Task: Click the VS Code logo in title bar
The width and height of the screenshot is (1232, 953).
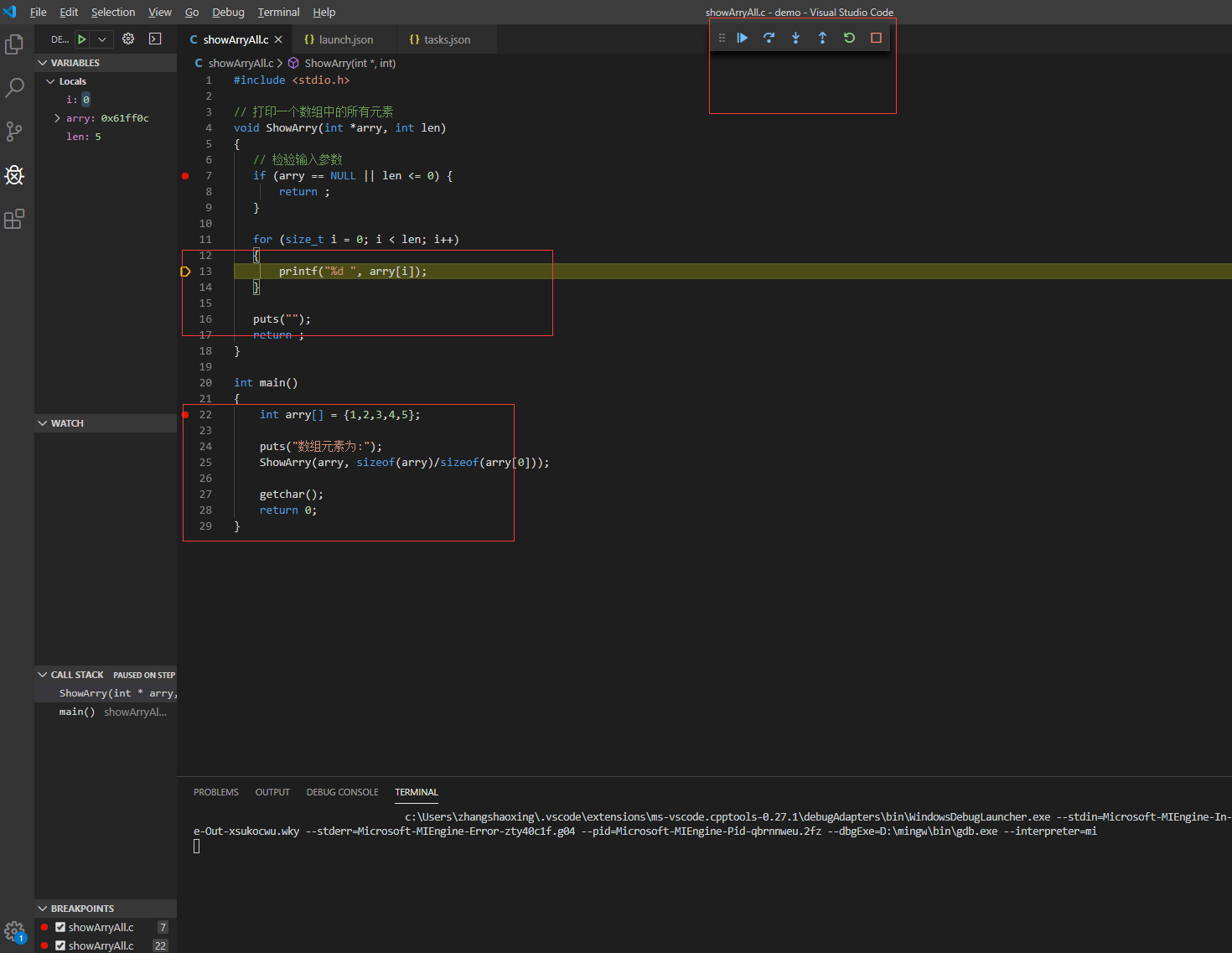Action: point(10,12)
